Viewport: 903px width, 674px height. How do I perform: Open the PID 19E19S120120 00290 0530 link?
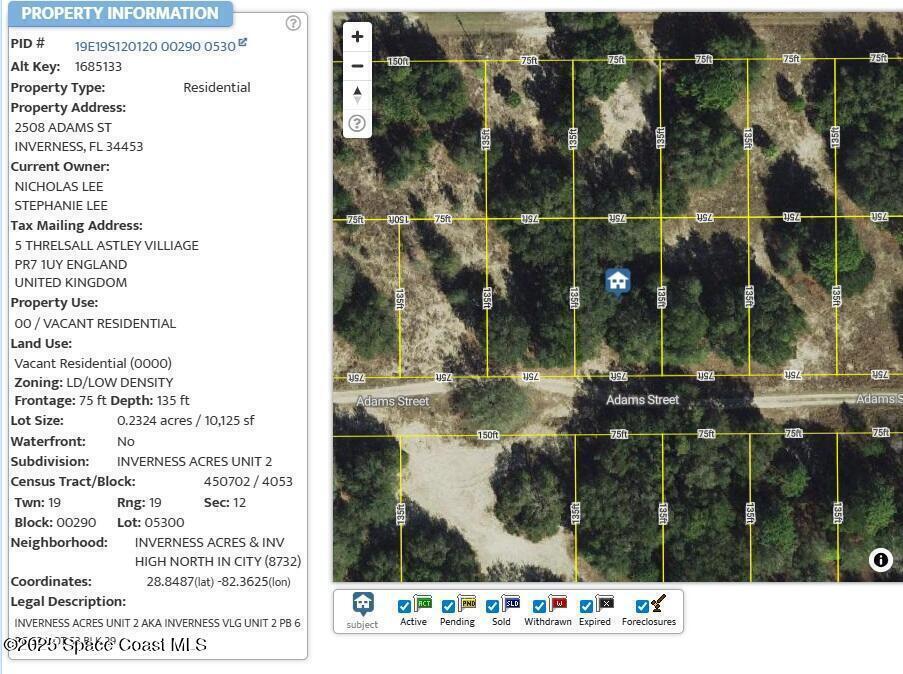pos(155,46)
